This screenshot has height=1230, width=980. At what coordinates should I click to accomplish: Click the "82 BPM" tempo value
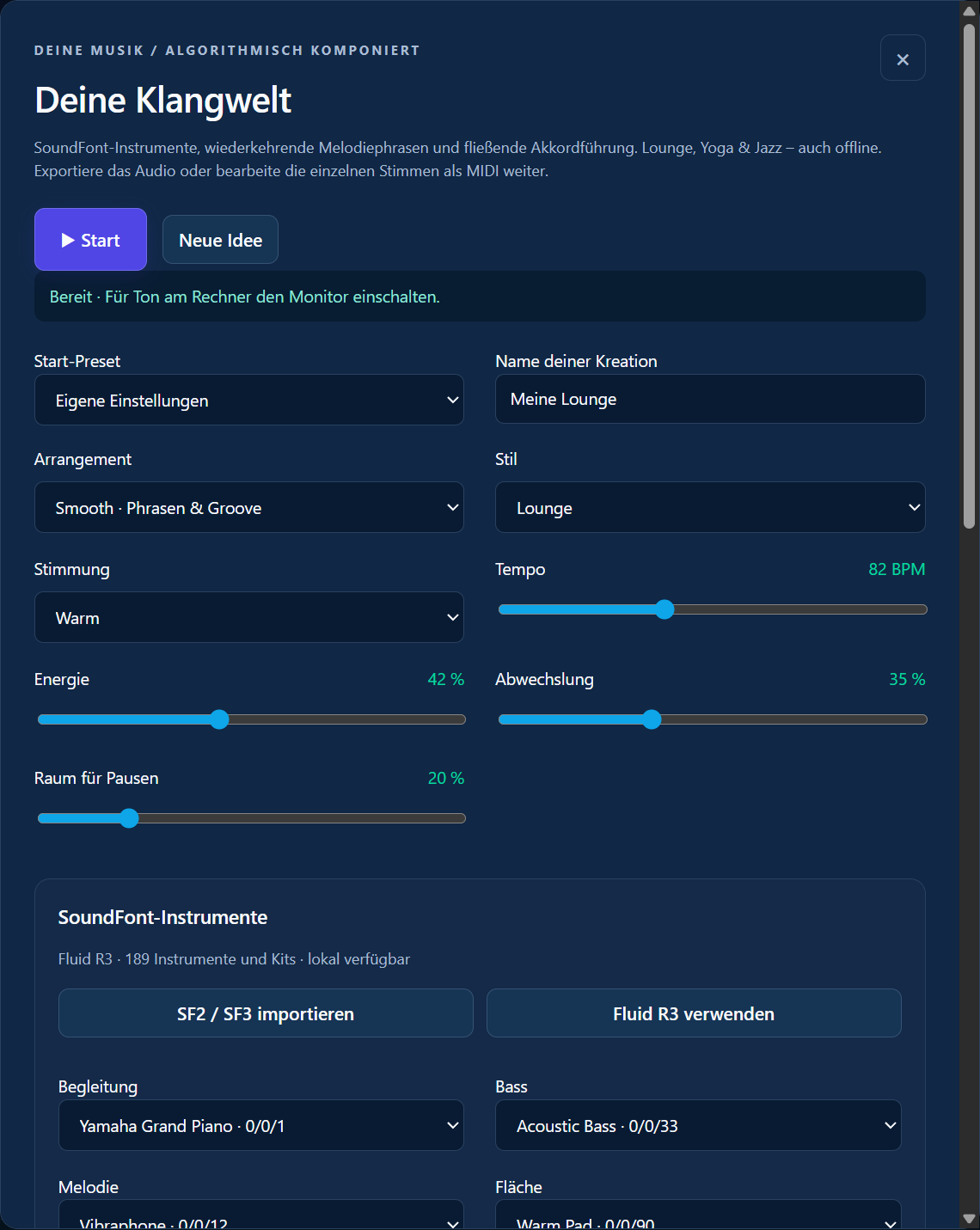click(x=897, y=569)
